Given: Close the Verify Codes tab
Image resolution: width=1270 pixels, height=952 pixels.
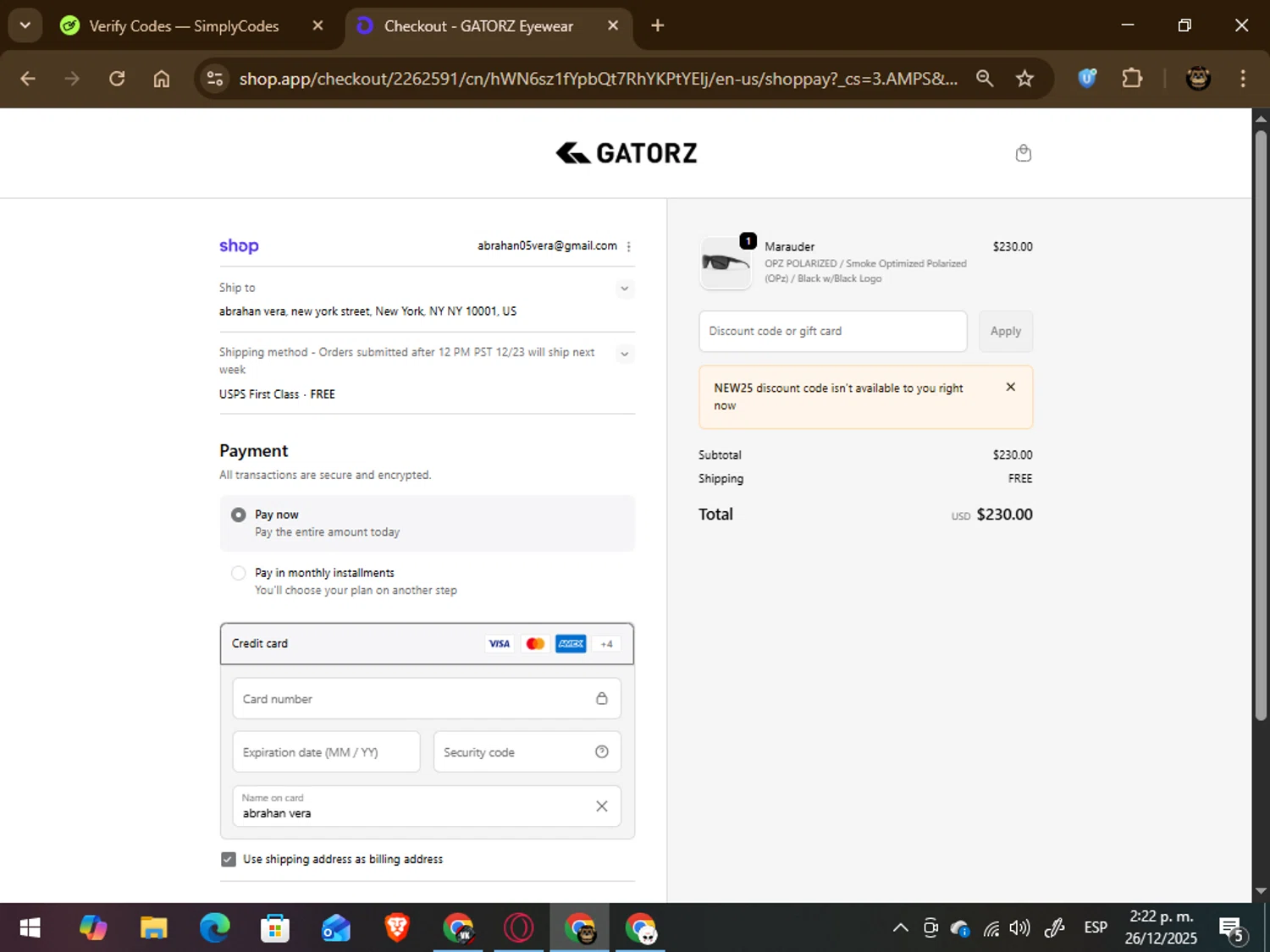Looking at the screenshot, I should tap(317, 25).
